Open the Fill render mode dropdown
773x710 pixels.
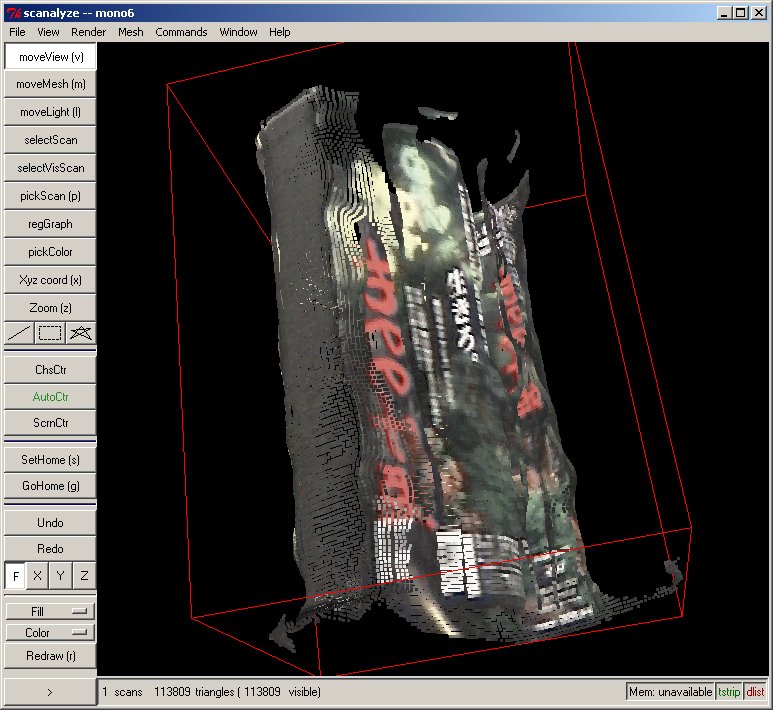[50, 611]
